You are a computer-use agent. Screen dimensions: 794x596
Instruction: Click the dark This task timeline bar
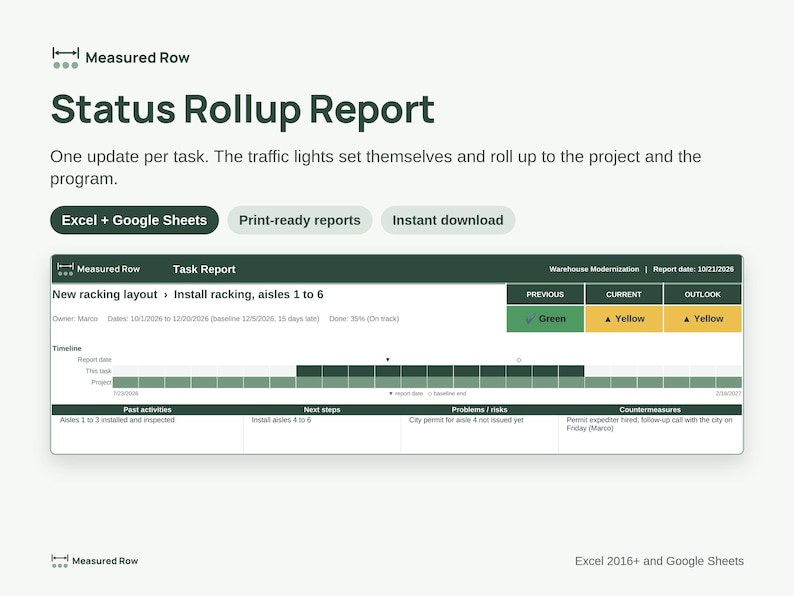440,371
